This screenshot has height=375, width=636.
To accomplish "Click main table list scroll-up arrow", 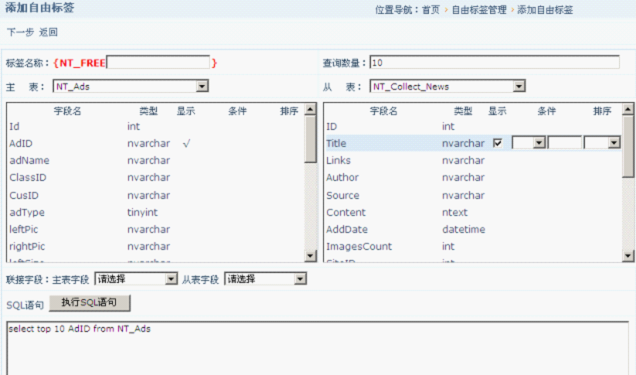I will 311,109.
